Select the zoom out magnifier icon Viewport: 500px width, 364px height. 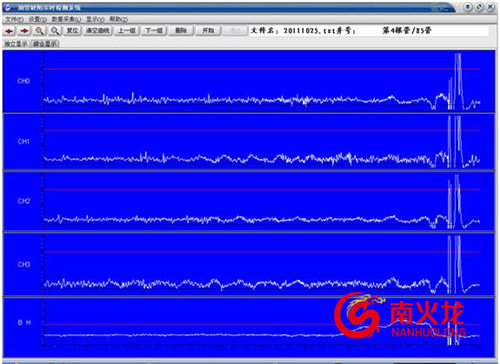(x=55, y=31)
